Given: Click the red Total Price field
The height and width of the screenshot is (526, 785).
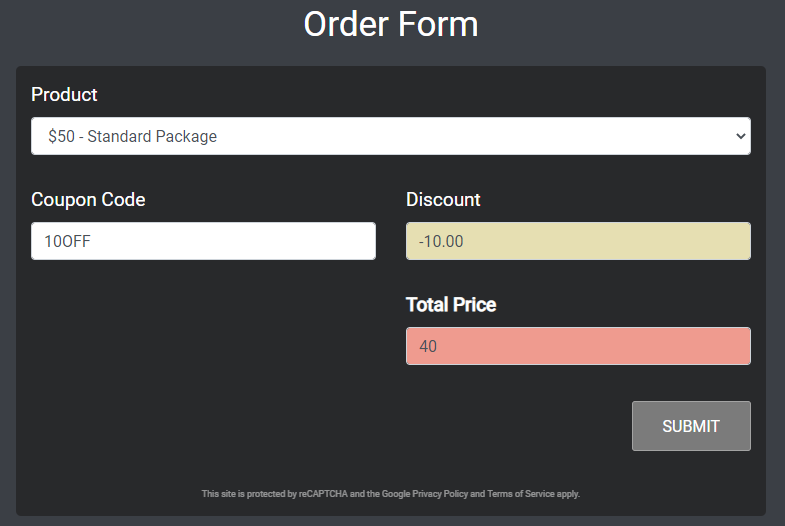Looking at the screenshot, I should point(578,346).
